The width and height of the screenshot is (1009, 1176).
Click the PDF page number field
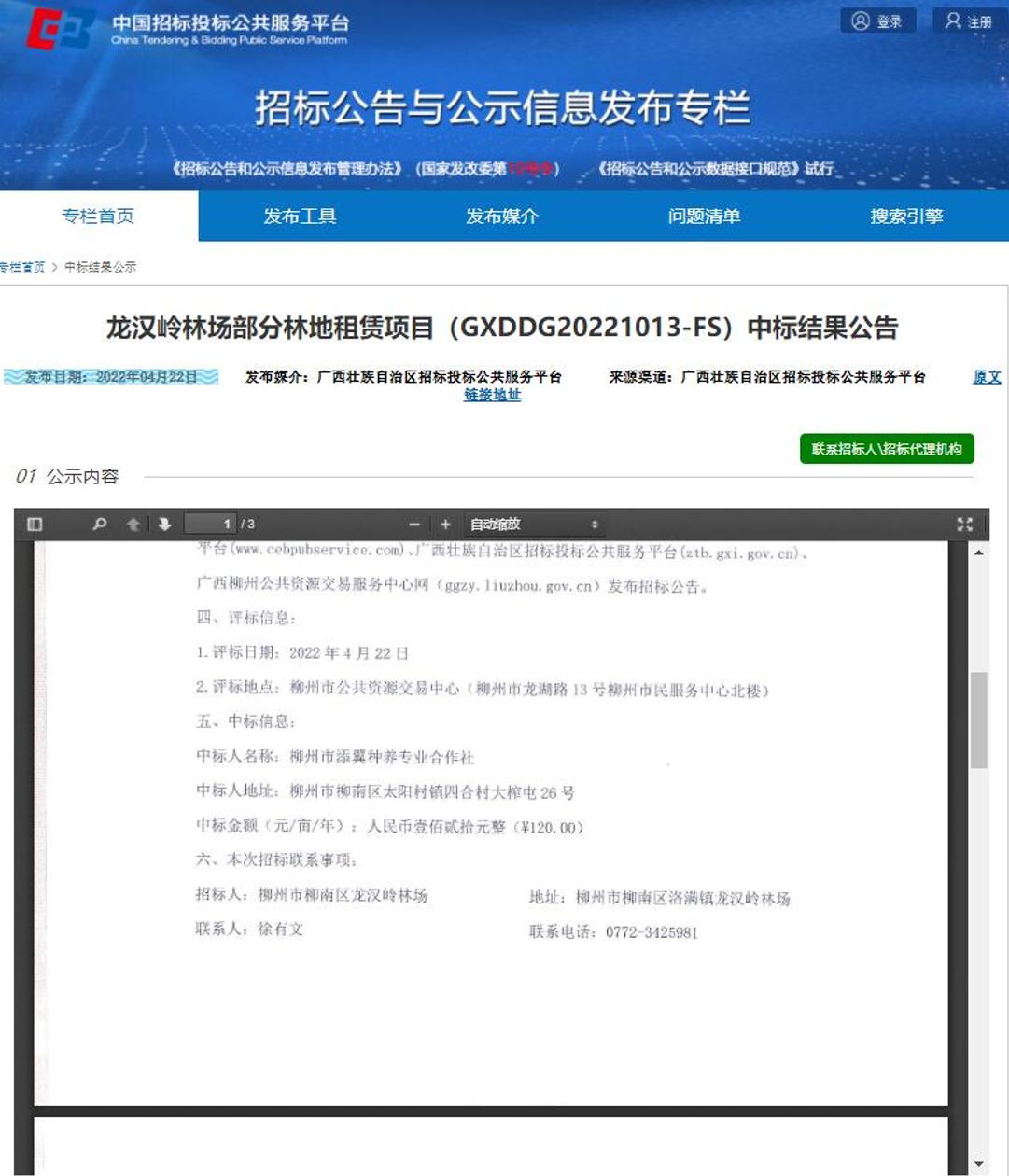[211, 525]
